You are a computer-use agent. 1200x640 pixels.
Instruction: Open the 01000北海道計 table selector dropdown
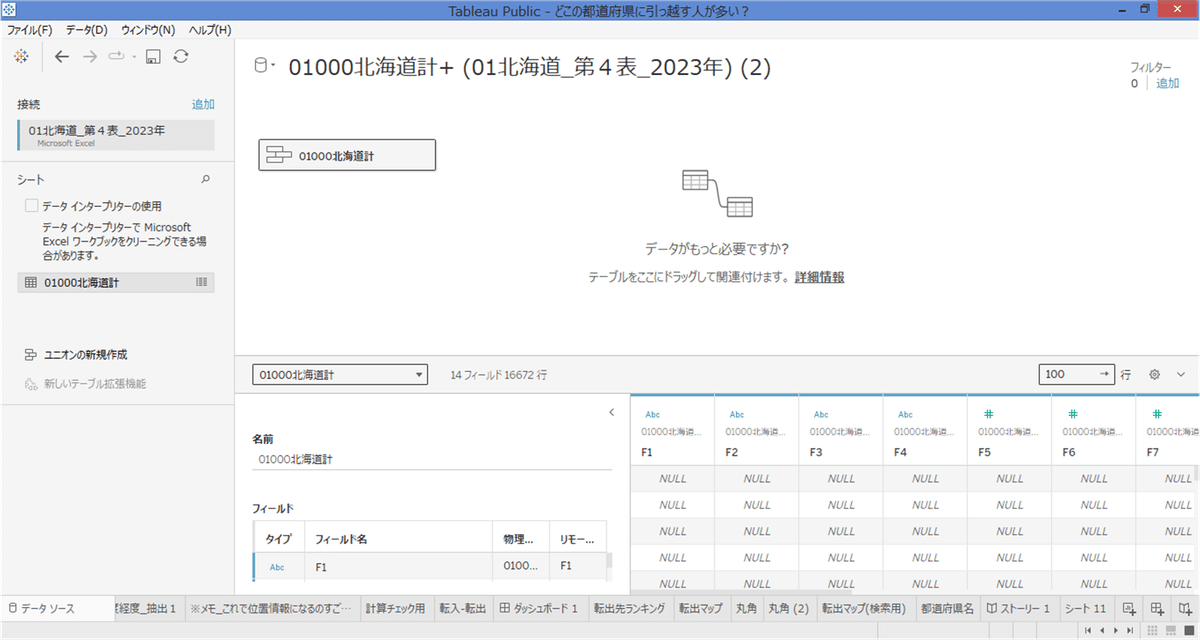coord(340,374)
